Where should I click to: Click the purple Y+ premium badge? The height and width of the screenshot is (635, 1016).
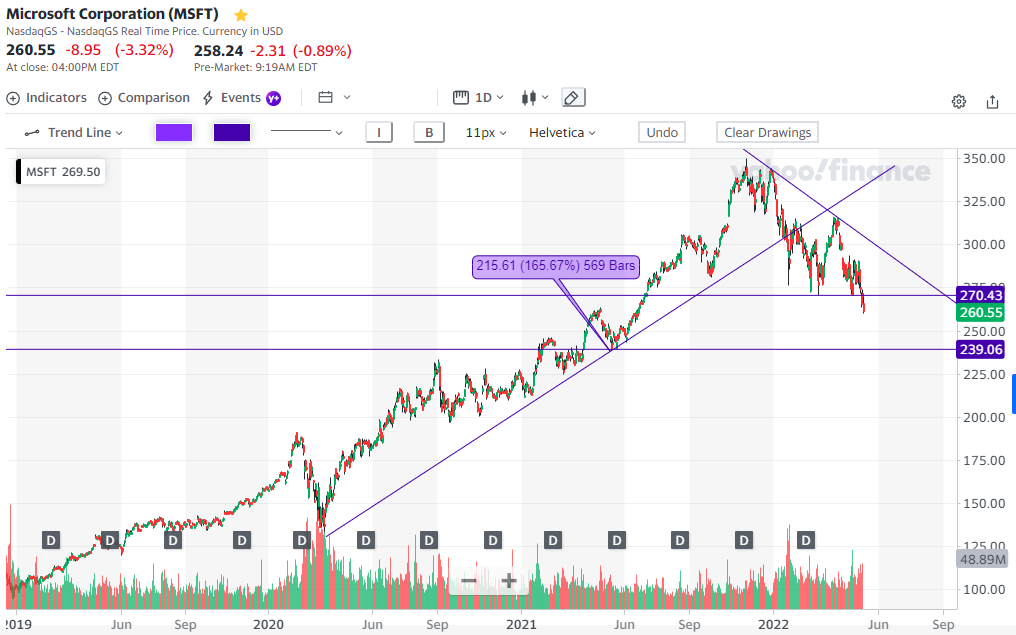tap(273, 98)
